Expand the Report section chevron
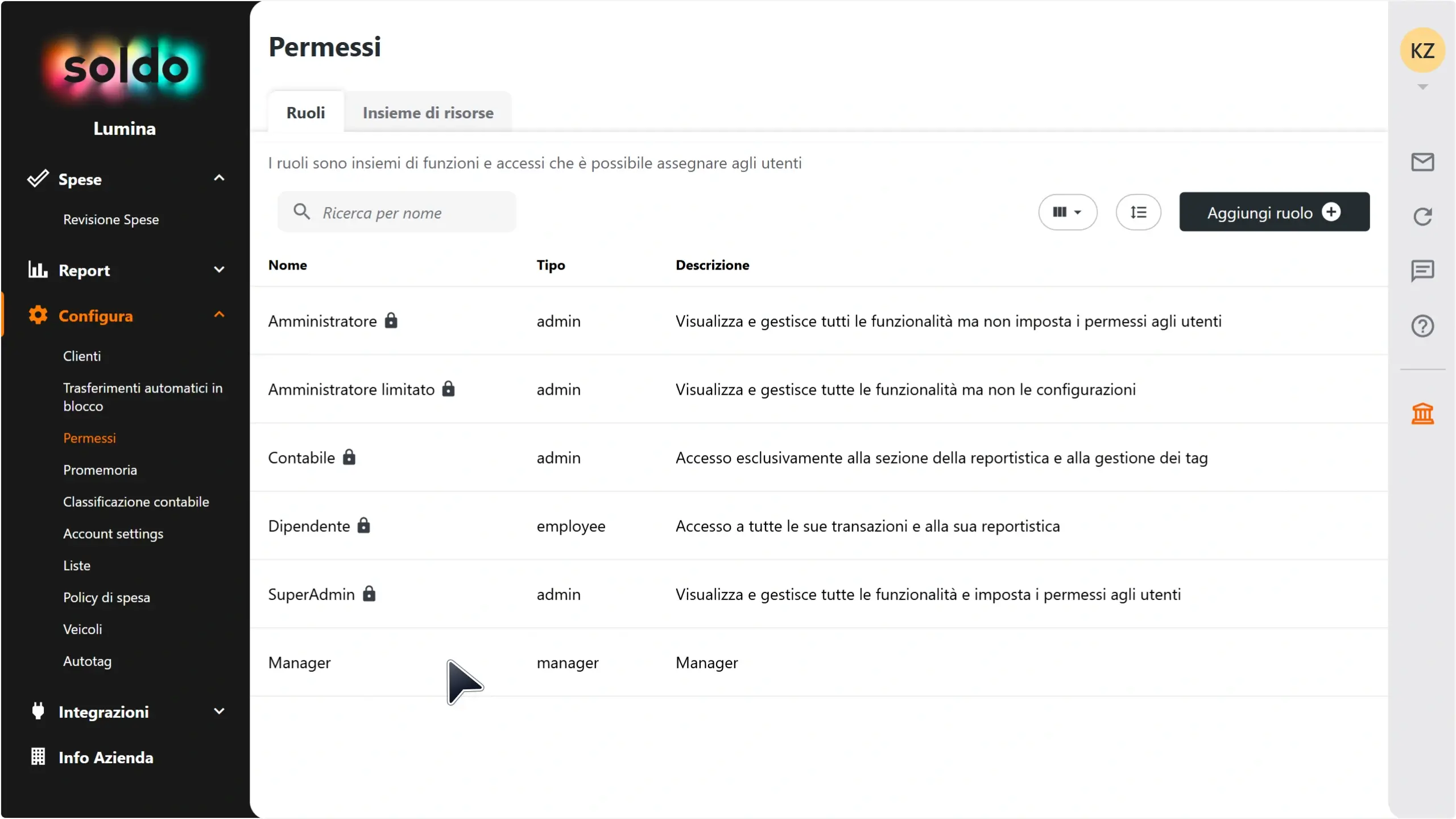Viewport: 1456px width, 819px height. tap(219, 270)
